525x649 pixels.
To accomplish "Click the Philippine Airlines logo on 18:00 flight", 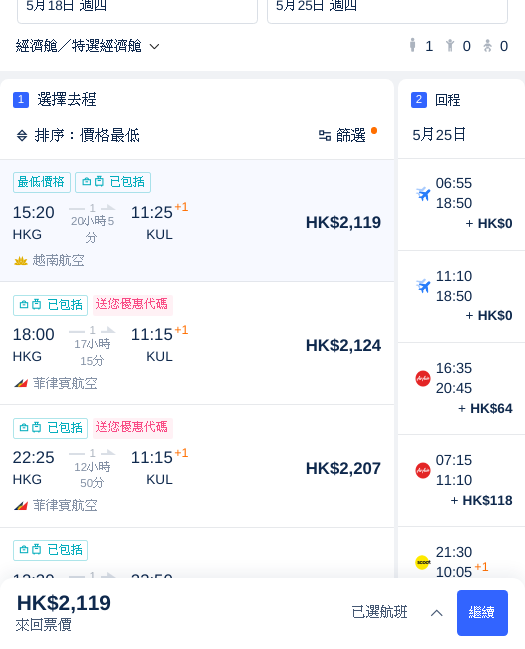I will click(21, 383).
